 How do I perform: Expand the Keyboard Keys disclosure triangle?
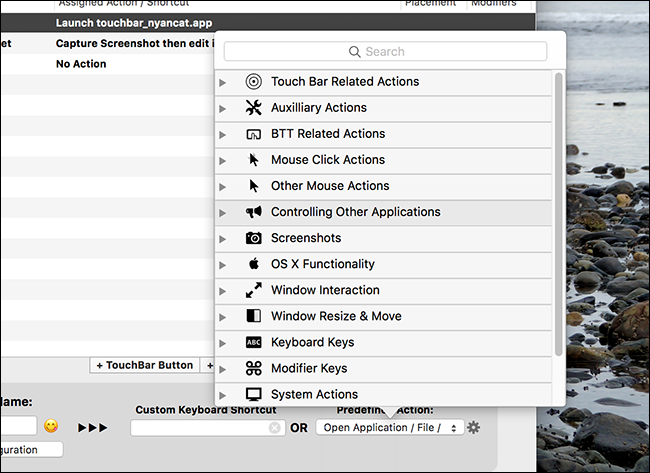(x=223, y=343)
